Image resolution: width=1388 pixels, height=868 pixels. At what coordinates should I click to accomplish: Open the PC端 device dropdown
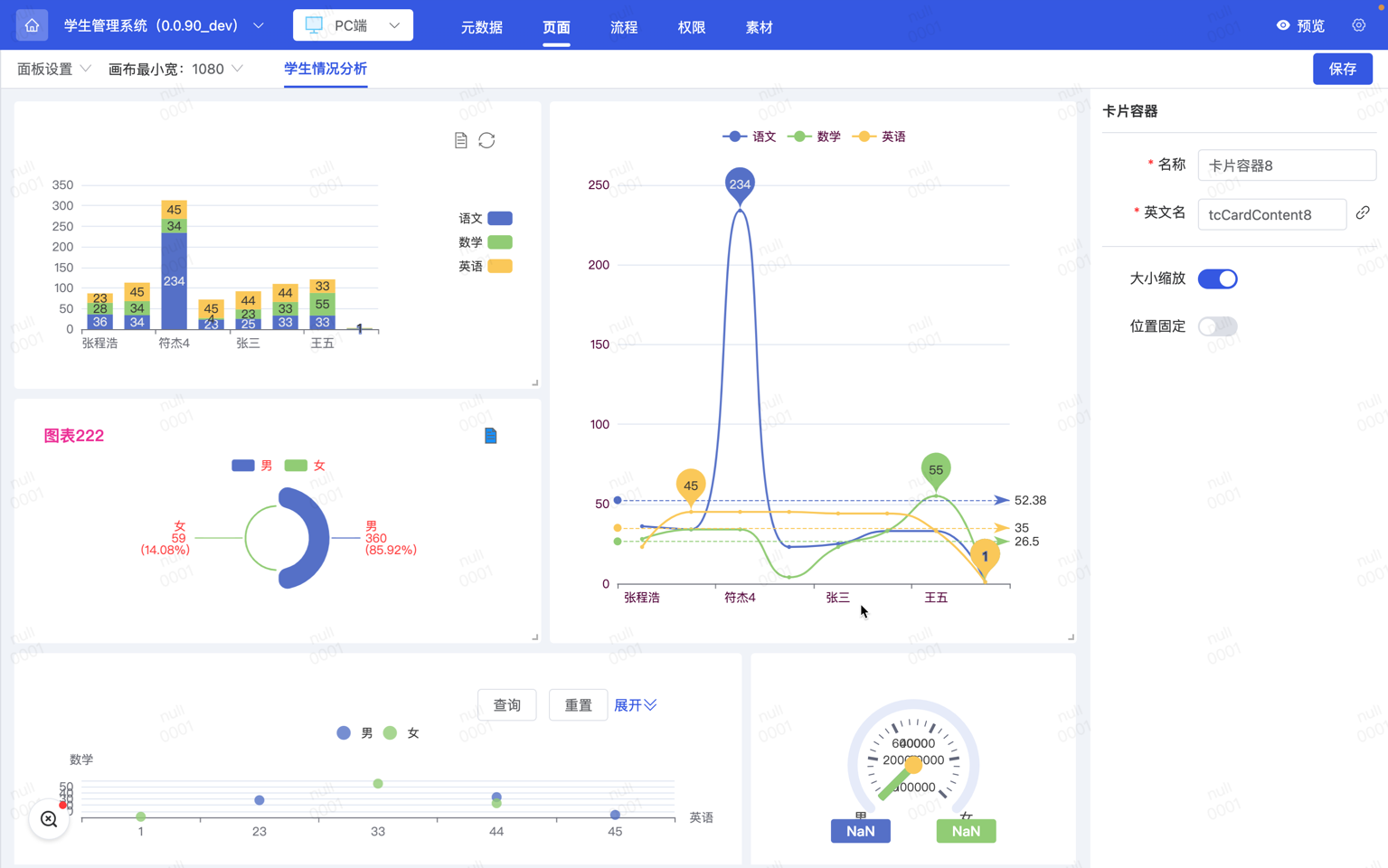pyautogui.click(x=353, y=25)
